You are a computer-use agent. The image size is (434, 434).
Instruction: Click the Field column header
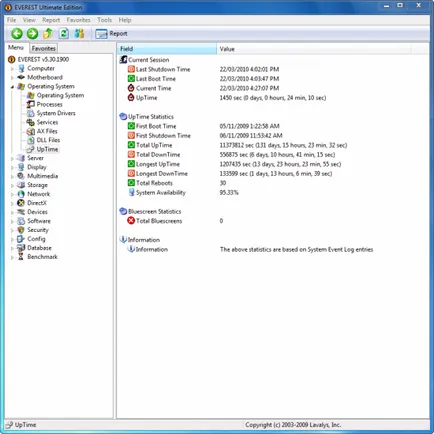[167, 49]
